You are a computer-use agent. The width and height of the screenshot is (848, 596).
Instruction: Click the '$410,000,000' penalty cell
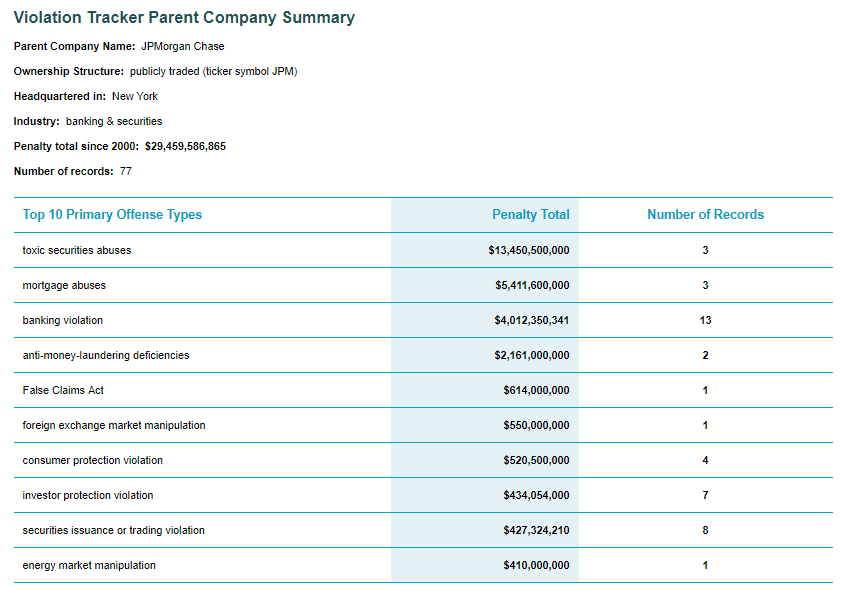(x=536, y=566)
